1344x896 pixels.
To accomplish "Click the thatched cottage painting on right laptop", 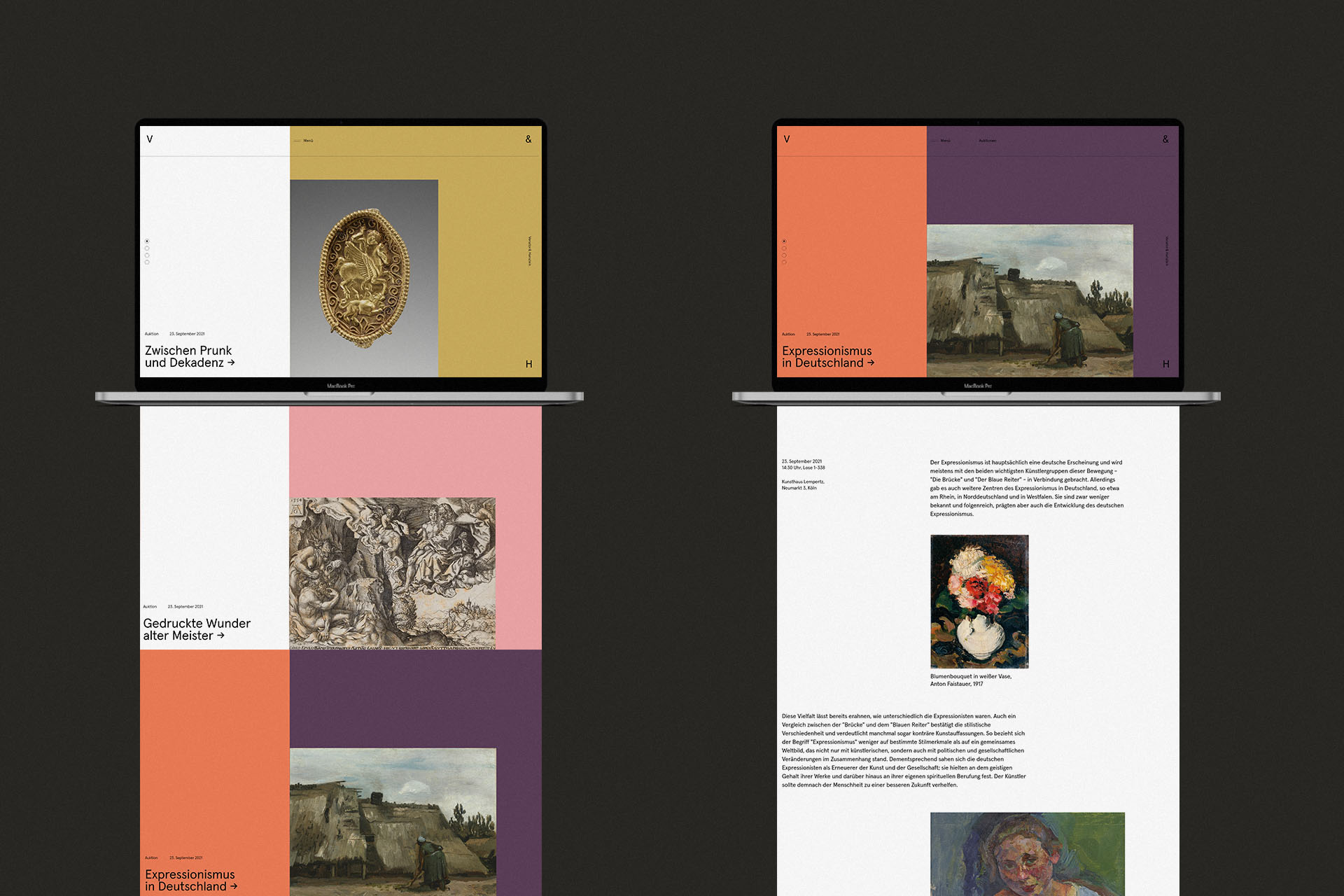I will (x=1030, y=300).
